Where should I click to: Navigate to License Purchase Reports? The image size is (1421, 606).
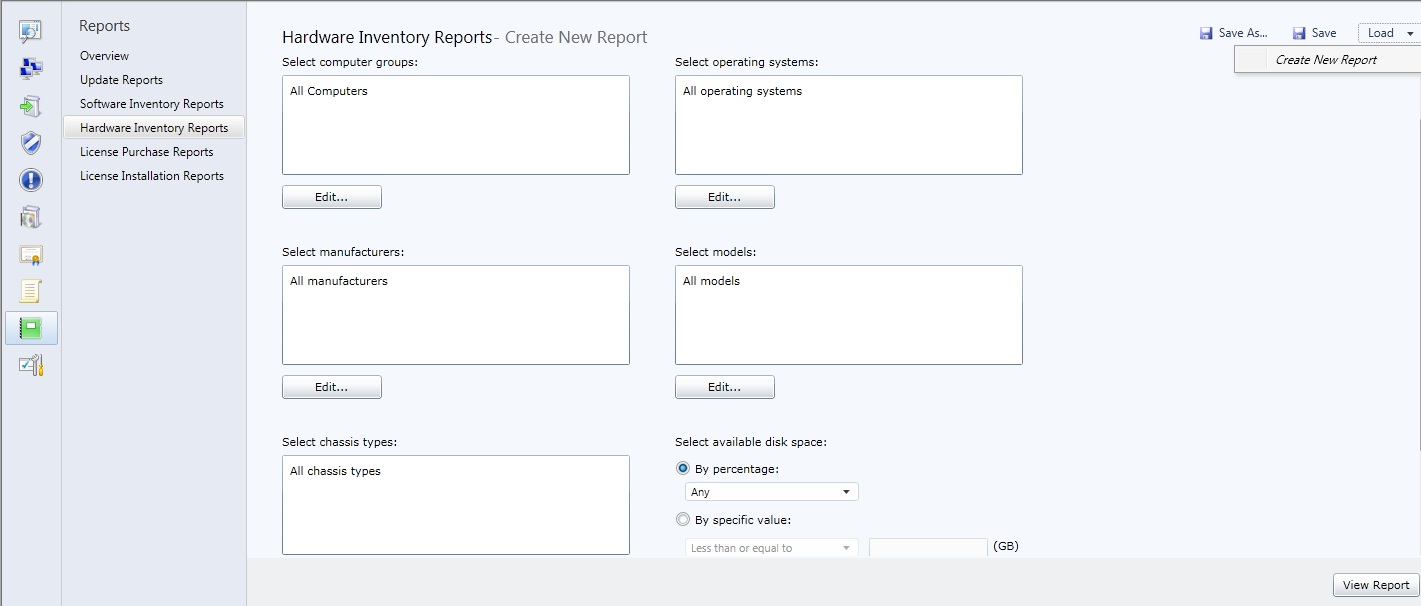(147, 152)
